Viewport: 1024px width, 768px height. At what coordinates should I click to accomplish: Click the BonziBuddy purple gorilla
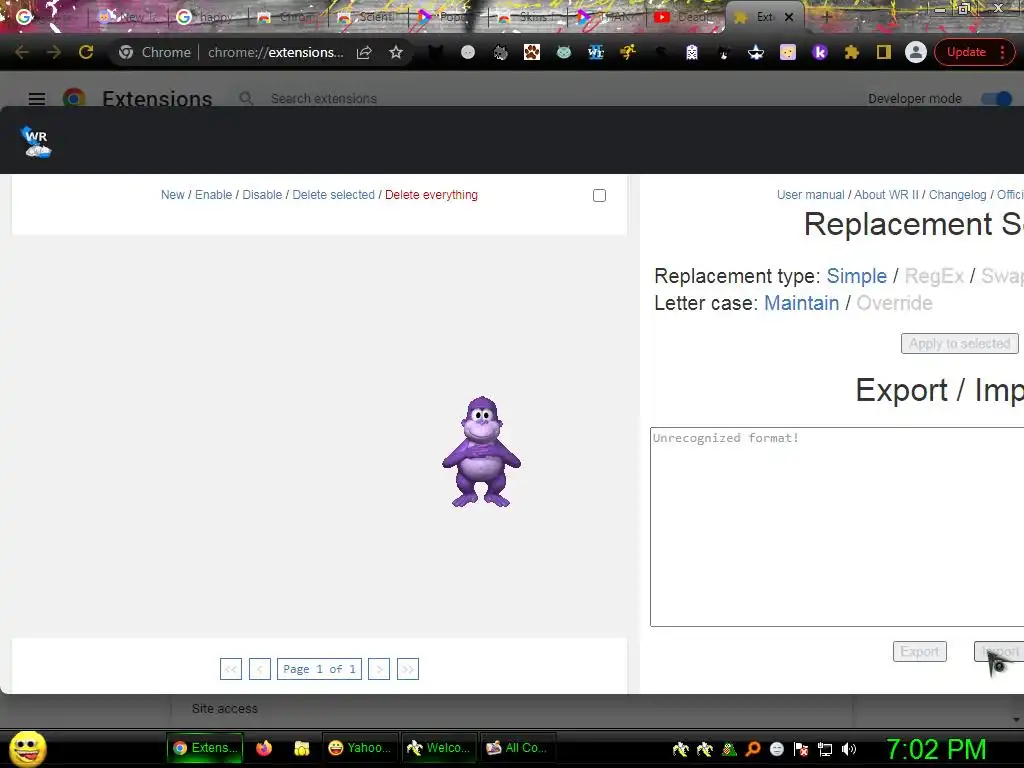tap(481, 451)
